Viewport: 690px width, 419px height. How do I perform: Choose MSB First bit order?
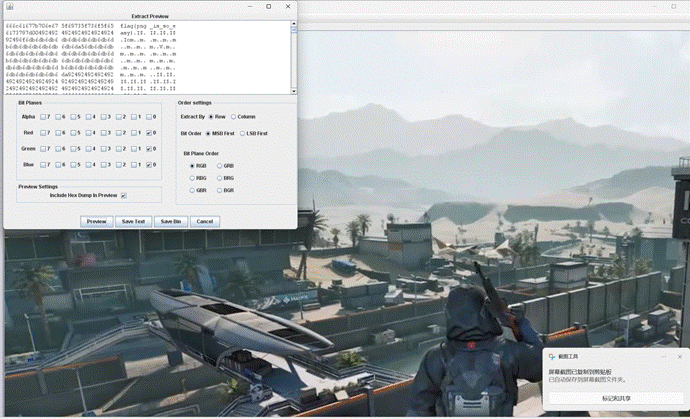point(208,134)
